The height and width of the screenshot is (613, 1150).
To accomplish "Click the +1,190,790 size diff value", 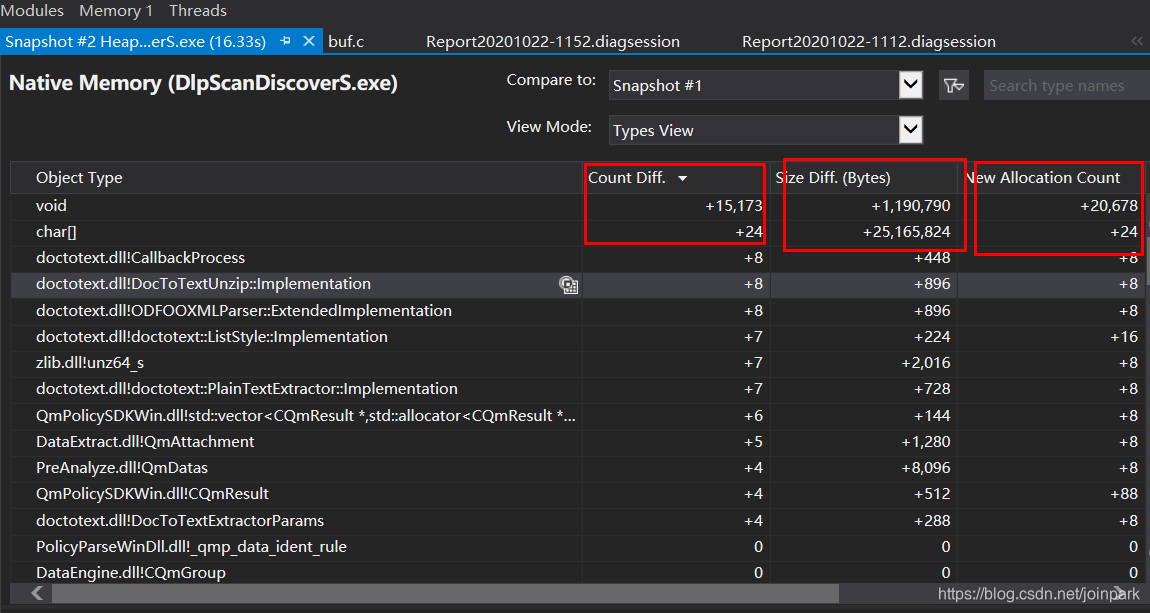I will pyautogui.click(x=910, y=206).
